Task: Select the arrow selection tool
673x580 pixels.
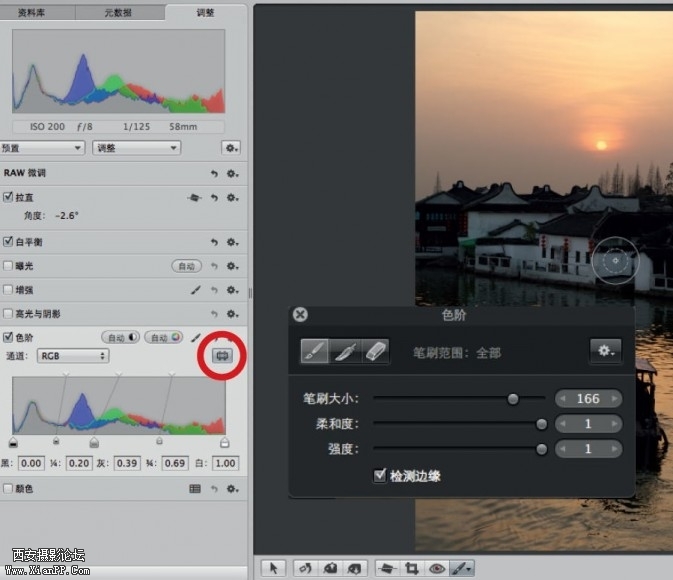Action: [x=270, y=568]
